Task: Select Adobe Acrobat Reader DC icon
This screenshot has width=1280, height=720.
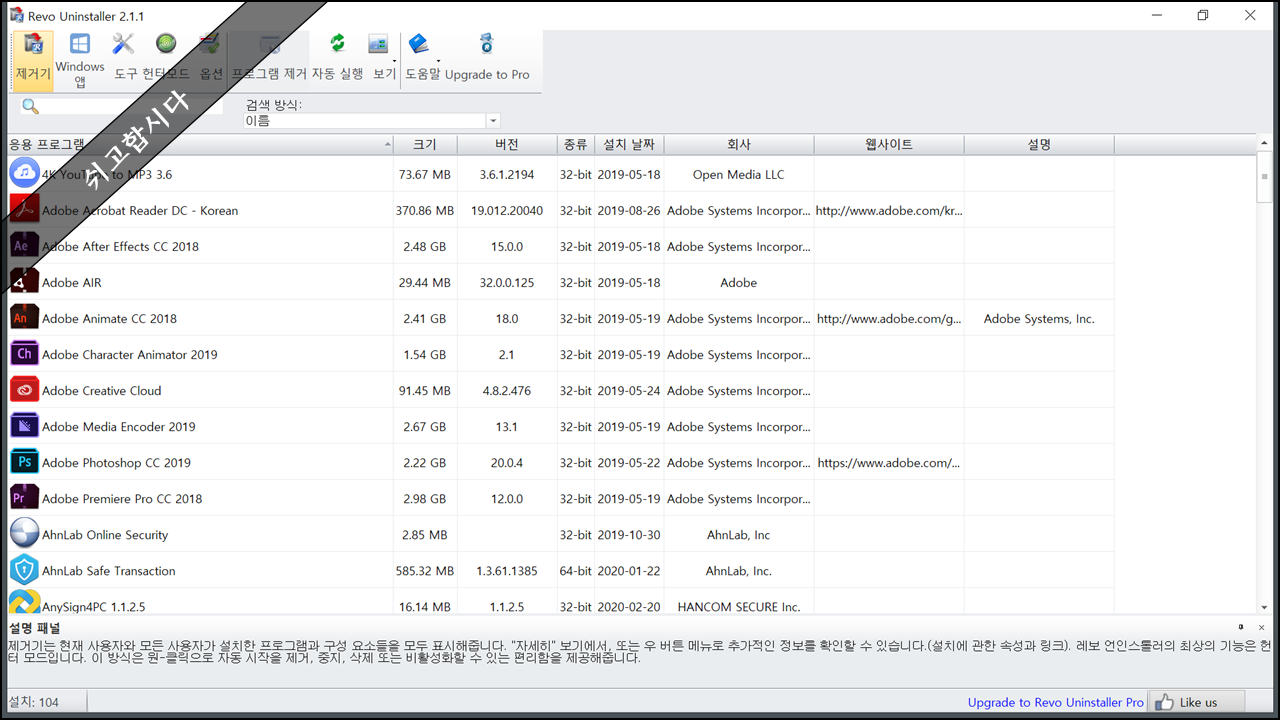Action: 24,210
